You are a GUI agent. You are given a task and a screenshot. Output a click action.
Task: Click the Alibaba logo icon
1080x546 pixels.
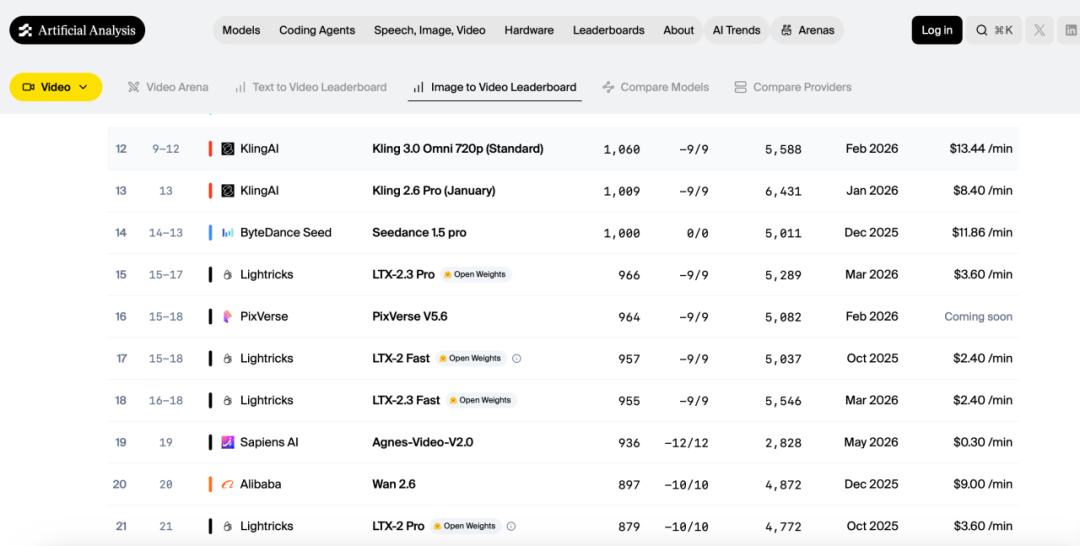pos(228,485)
